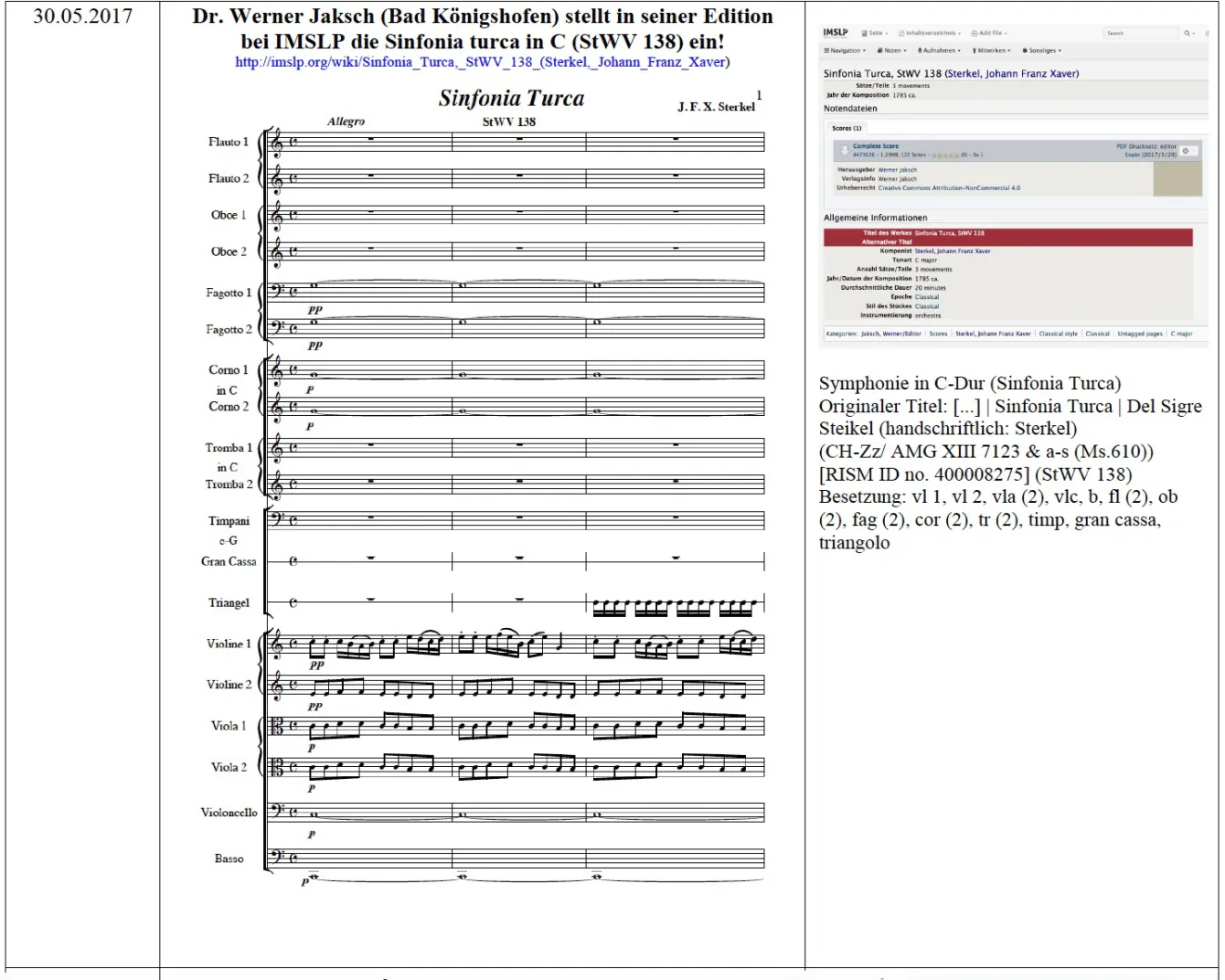Open the Seite dropdown menu
This screenshot has height=980, width=1225.
pyautogui.click(x=874, y=33)
